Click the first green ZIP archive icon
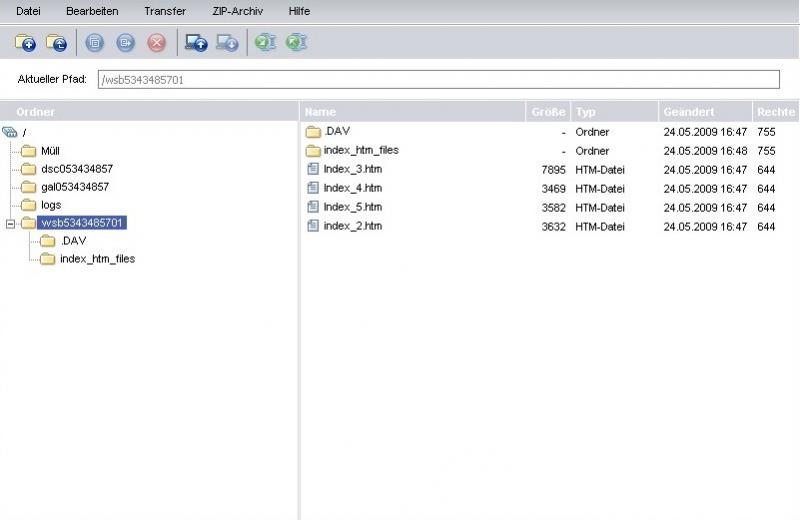This screenshot has height=520, width=800. coord(265,43)
